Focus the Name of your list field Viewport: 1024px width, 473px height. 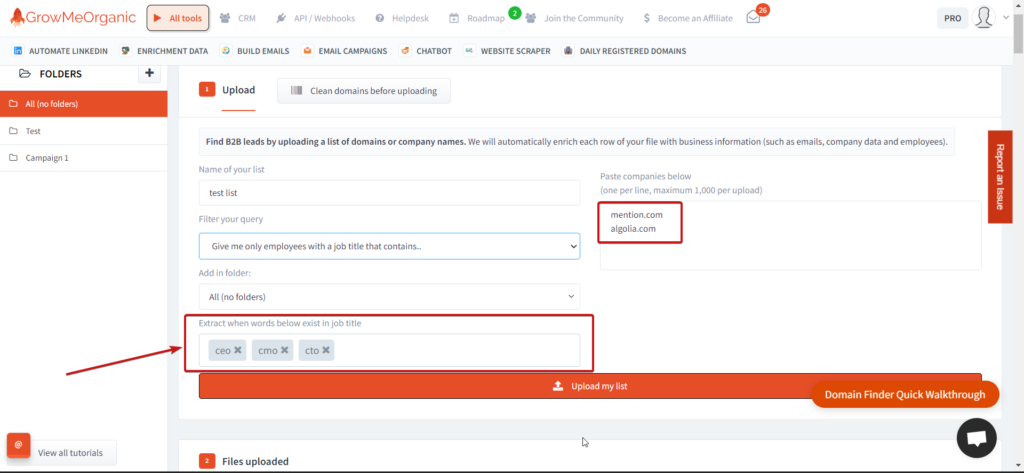389,193
